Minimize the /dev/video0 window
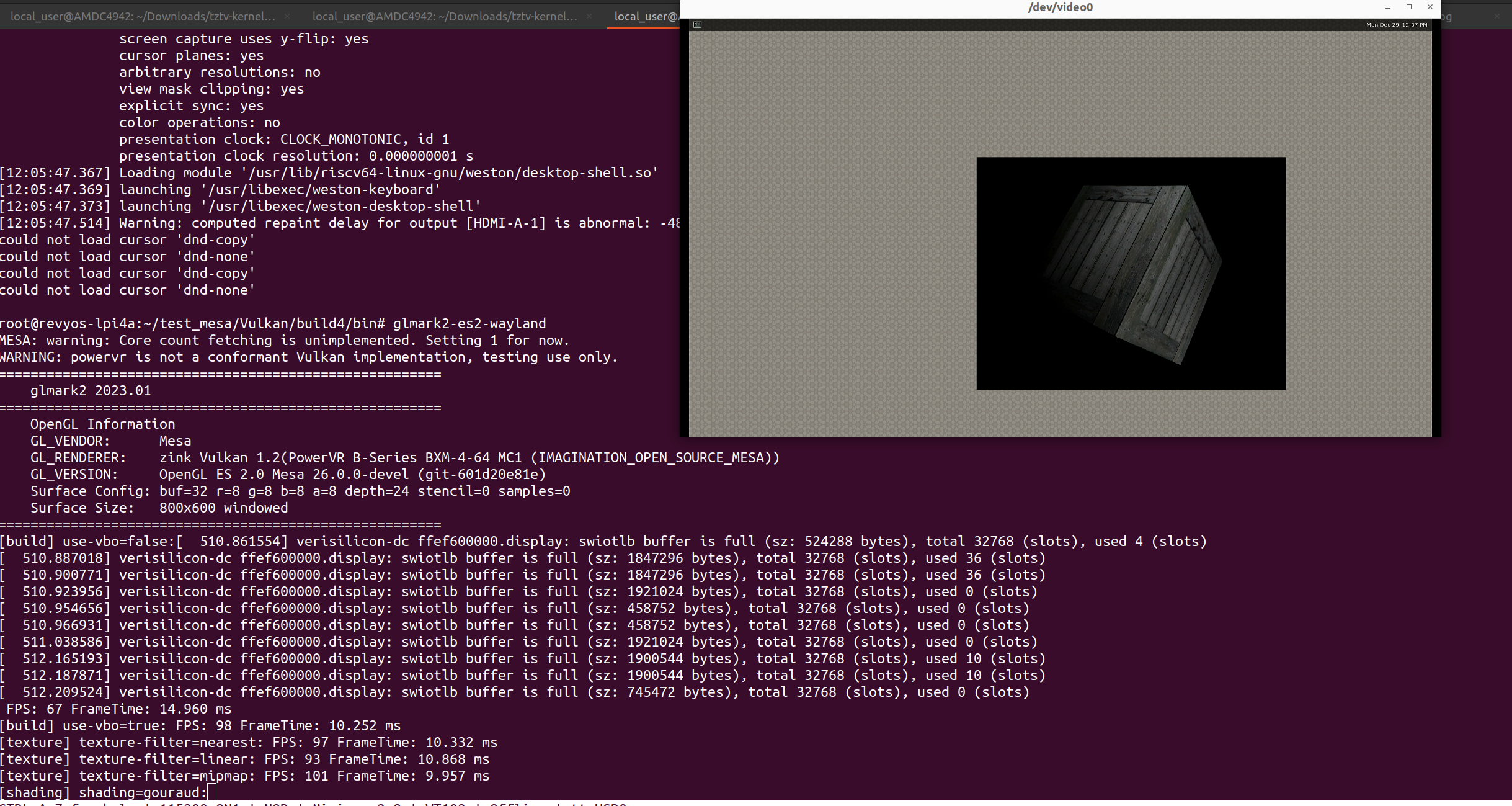Screen dimensions: 1512x806 (1388, 7)
